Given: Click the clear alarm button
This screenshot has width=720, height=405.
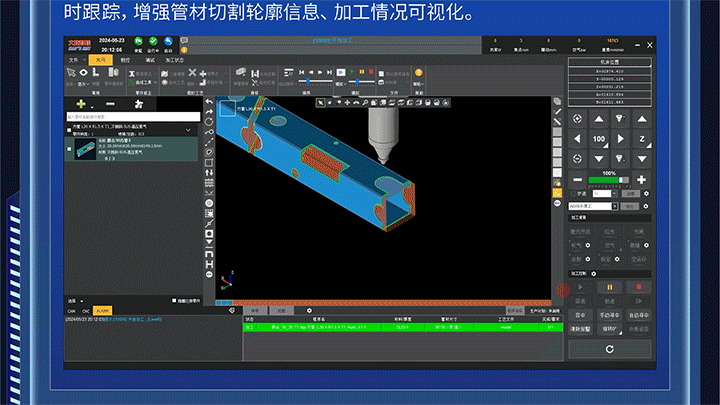Looking at the screenshot, I should coord(580,329).
